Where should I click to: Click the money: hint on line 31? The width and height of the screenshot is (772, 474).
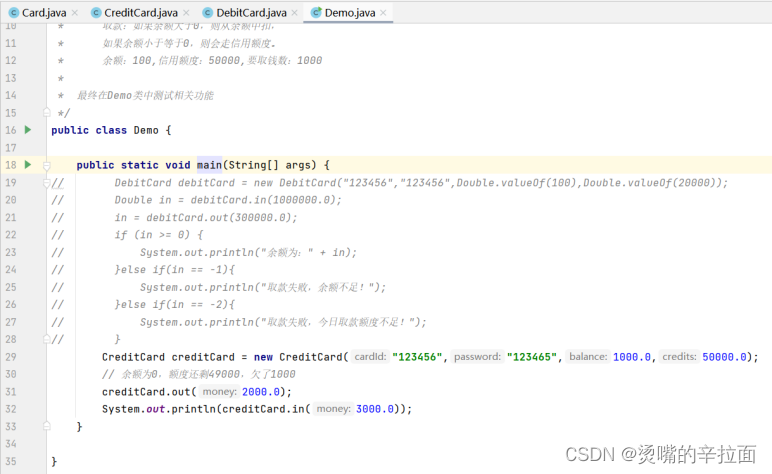point(219,392)
